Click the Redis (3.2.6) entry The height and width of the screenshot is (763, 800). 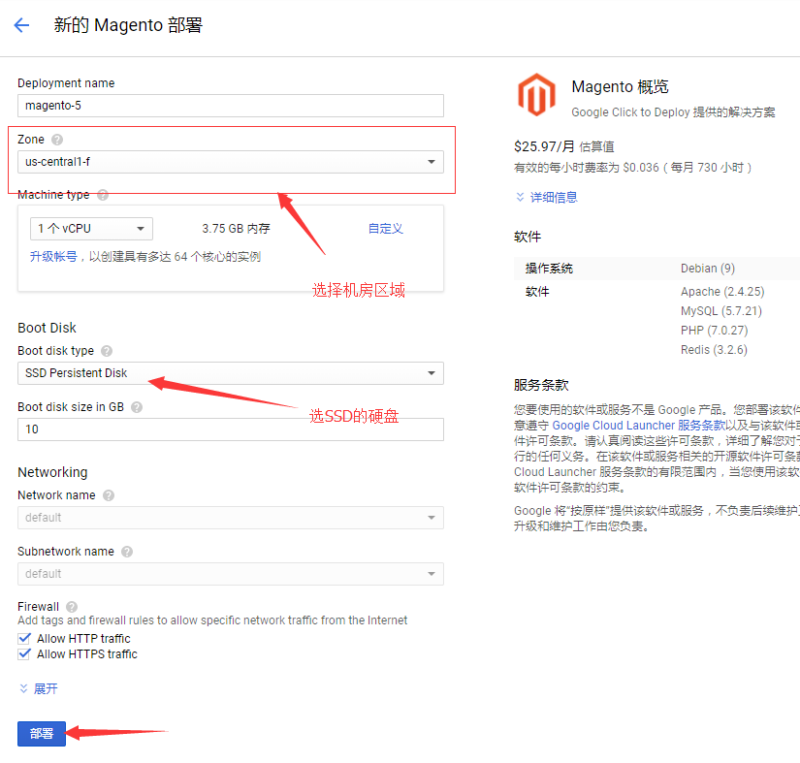[x=714, y=350]
